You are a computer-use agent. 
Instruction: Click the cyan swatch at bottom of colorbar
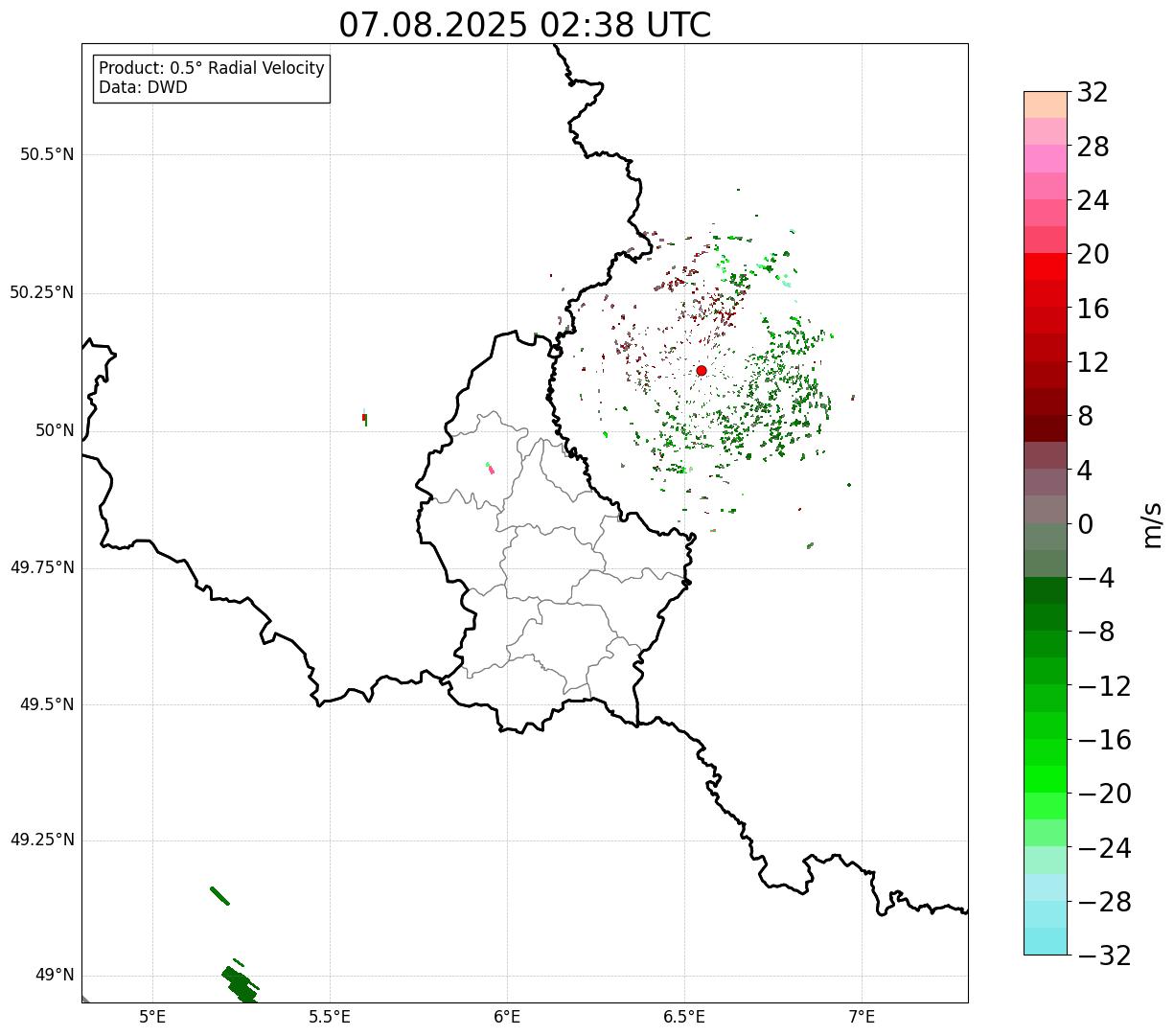coord(1046,941)
